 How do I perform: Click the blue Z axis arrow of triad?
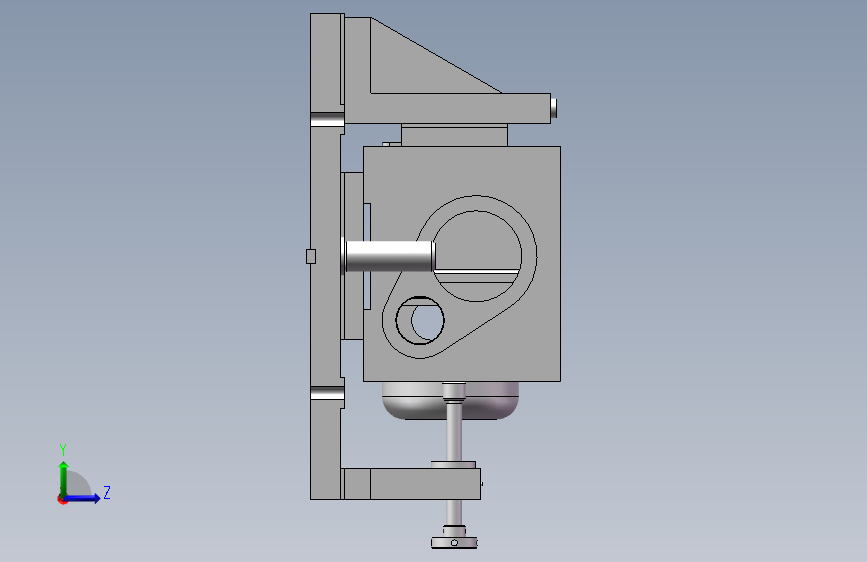coord(83,498)
